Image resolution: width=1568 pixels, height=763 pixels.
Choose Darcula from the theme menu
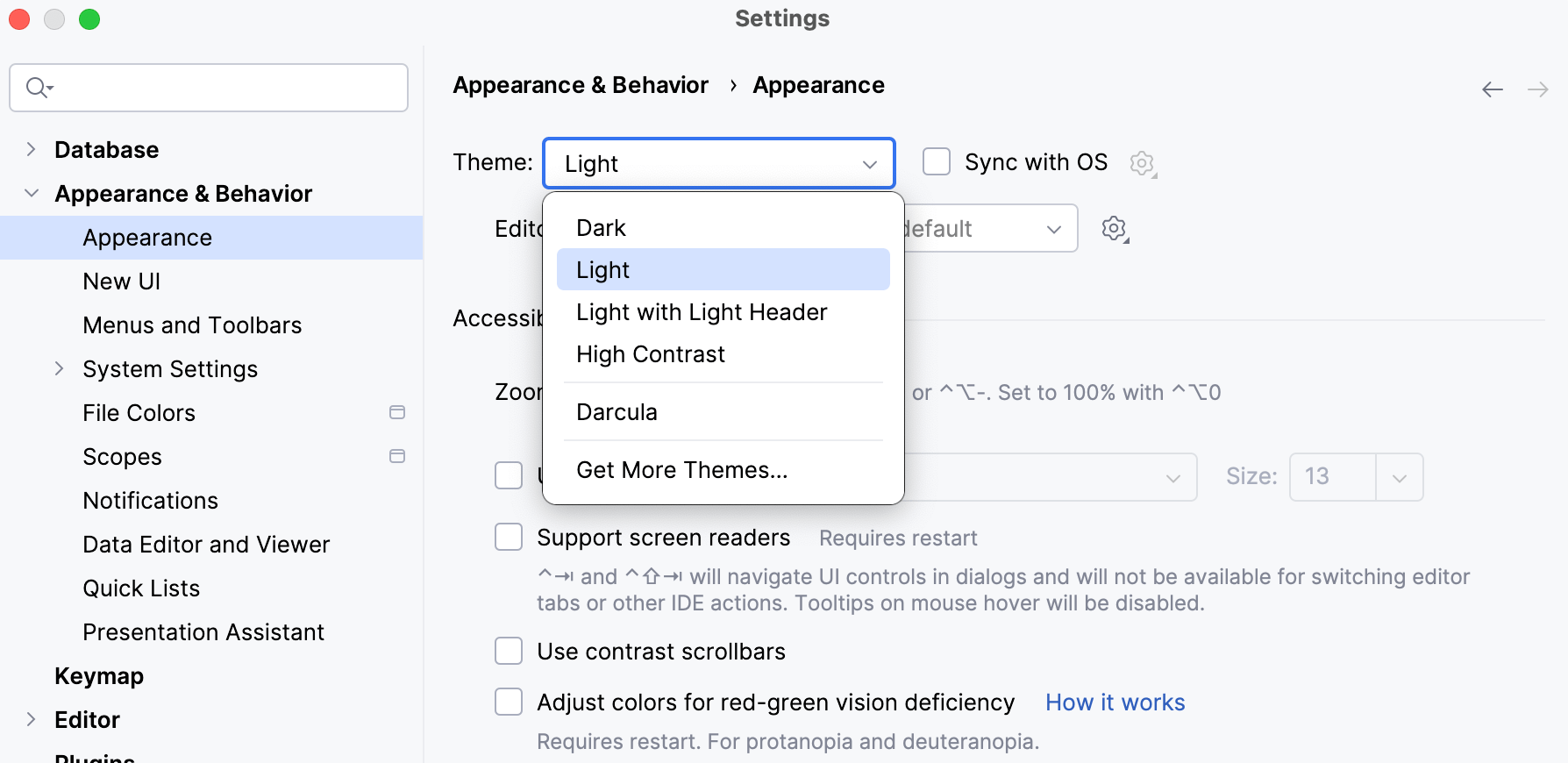coord(617,411)
